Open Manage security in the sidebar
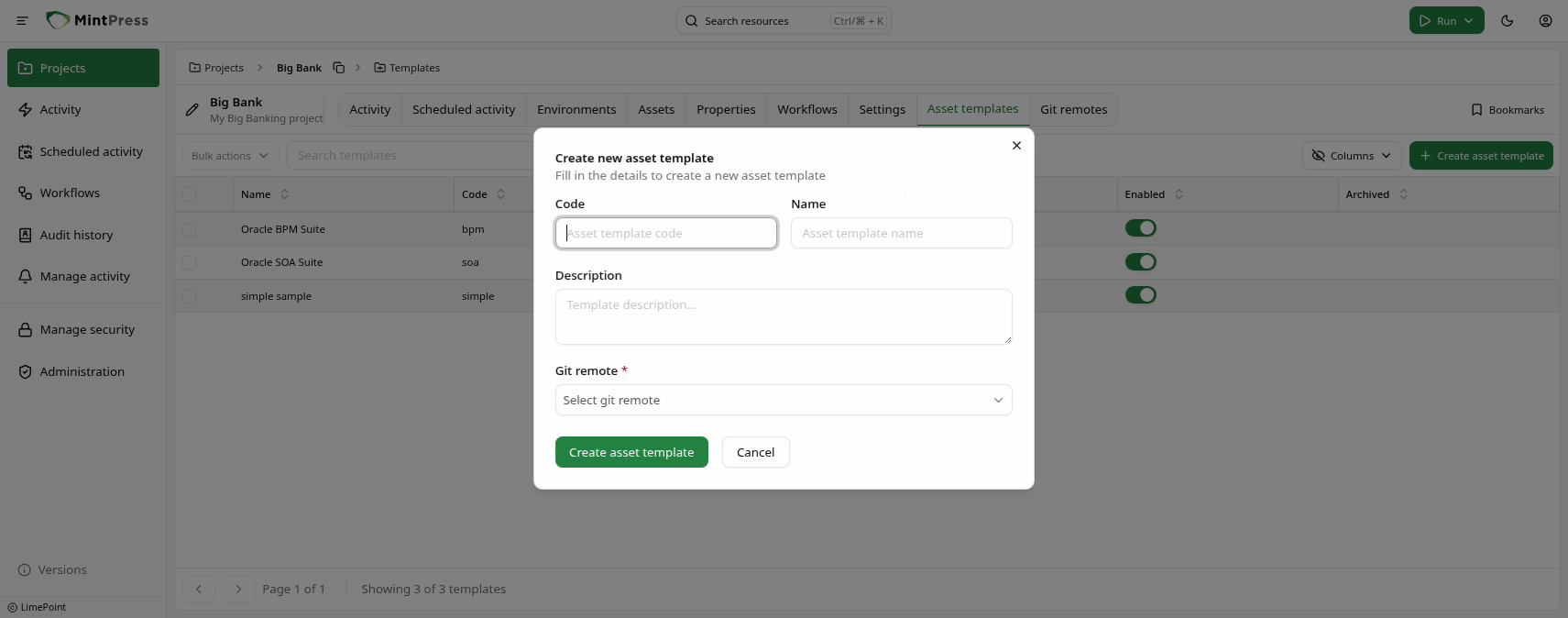1568x618 pixels. click(x=83, y=329)
